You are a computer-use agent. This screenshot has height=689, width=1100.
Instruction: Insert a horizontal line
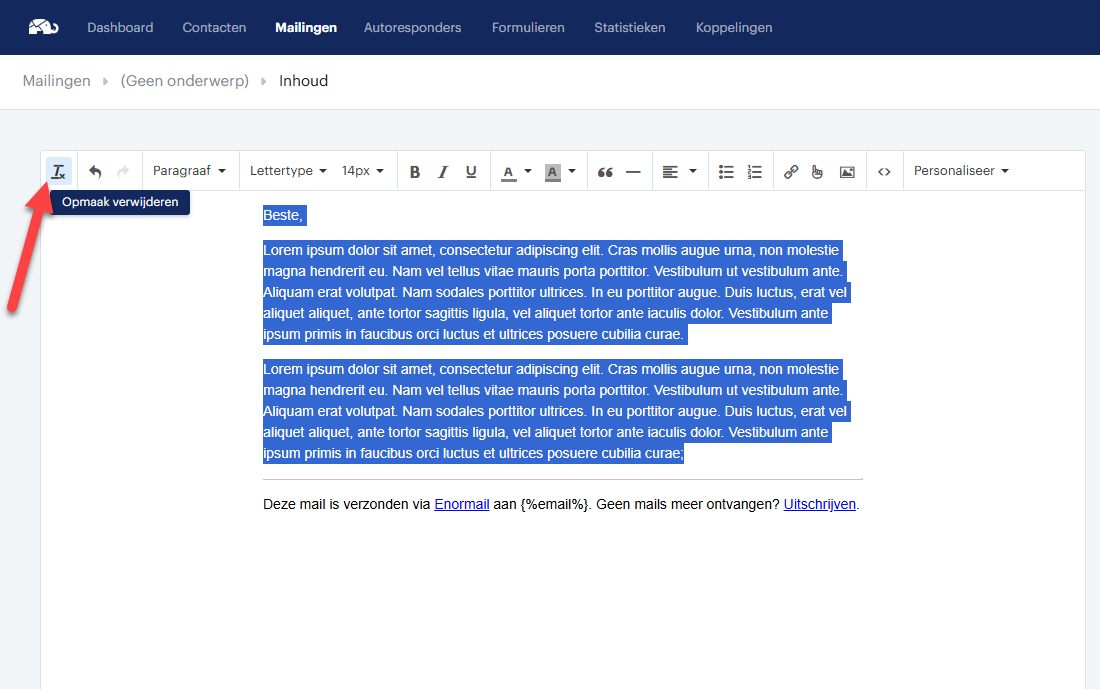(x=633, y=172)
